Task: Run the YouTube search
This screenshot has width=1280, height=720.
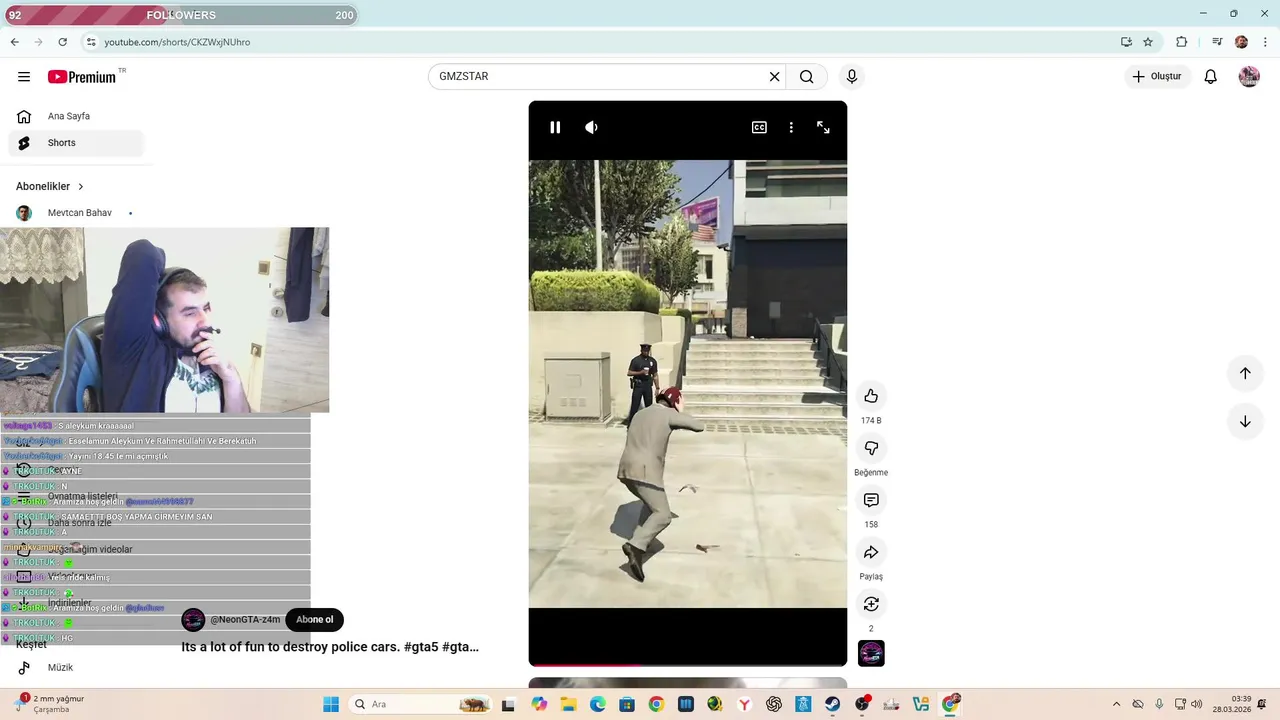Action: (807, 77)
